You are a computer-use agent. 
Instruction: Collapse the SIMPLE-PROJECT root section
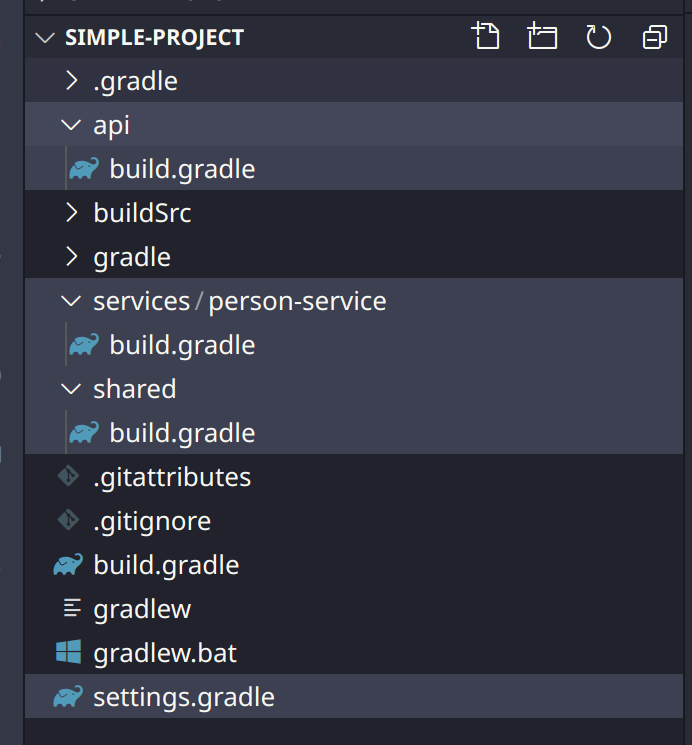(x=45, y=38)
